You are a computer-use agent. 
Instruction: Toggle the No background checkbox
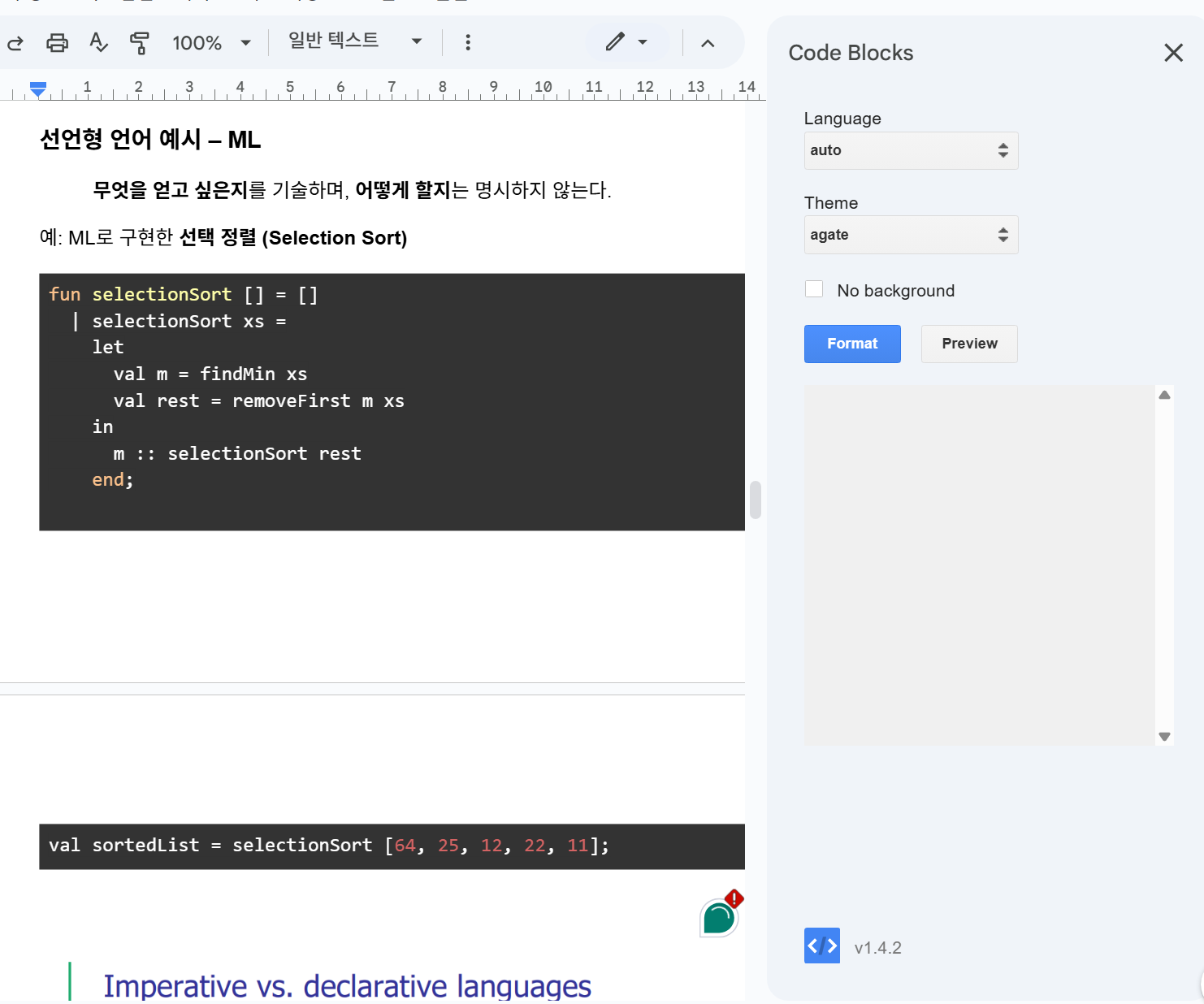coord(814,289)
